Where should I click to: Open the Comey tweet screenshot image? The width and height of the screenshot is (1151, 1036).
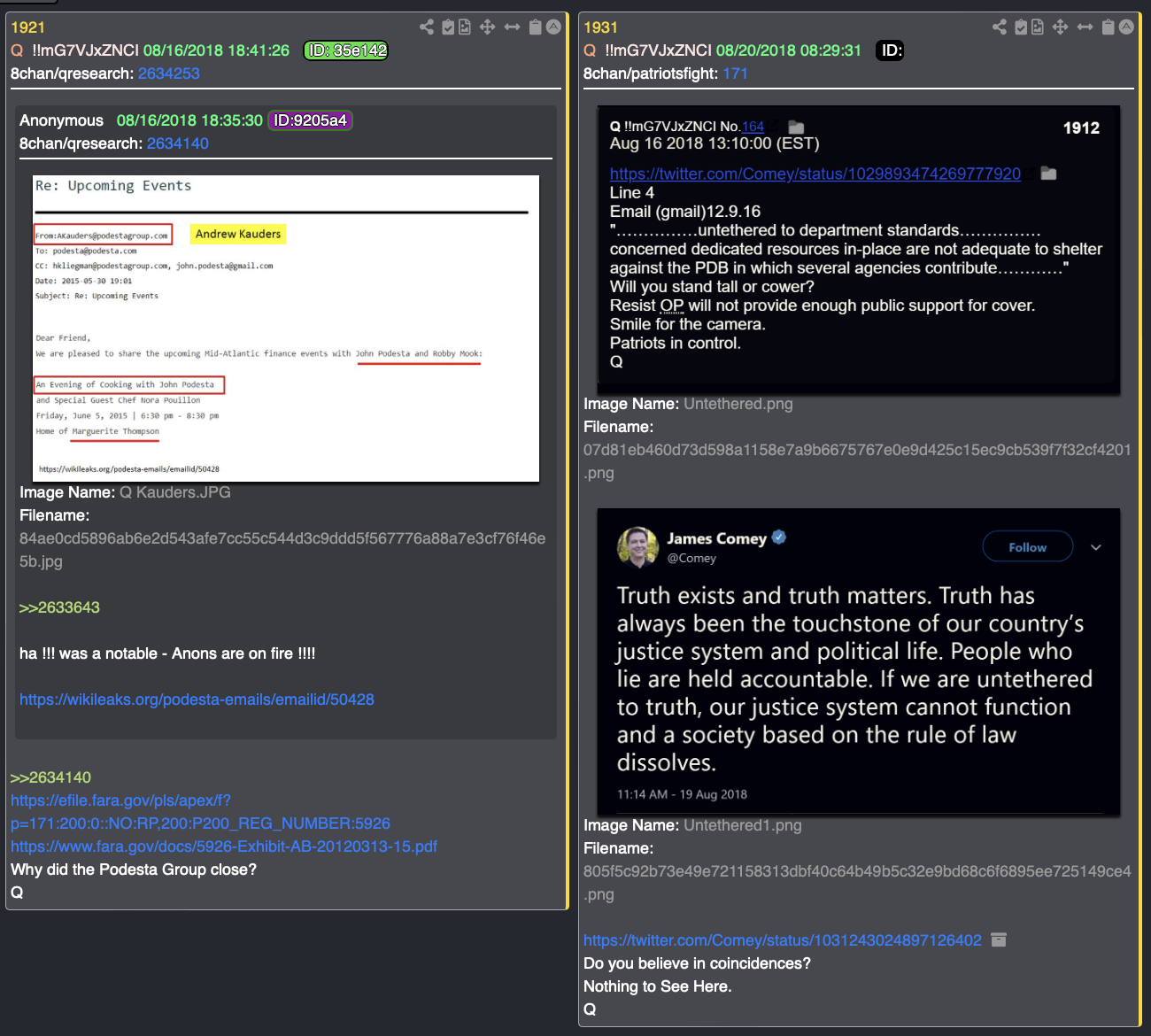click(859, 661)
